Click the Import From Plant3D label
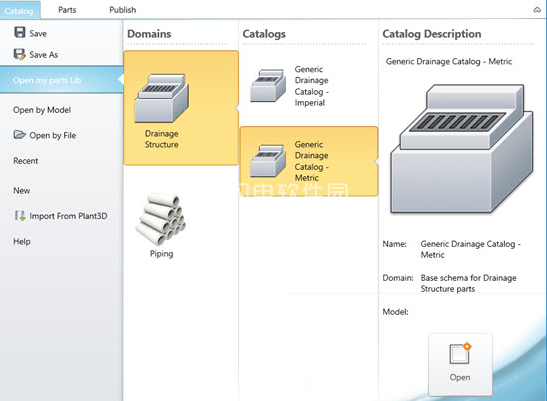Image resolution: width=547 pixels, height=401 pixels. [68, 216]
